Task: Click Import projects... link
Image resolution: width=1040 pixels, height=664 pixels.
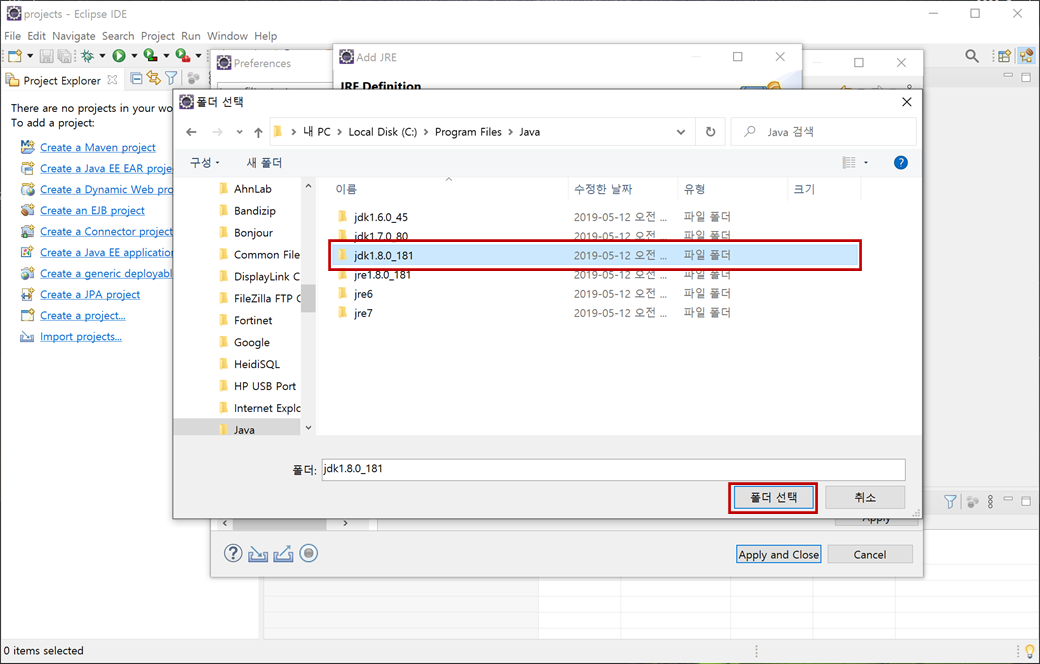Action: coord(80,337)
